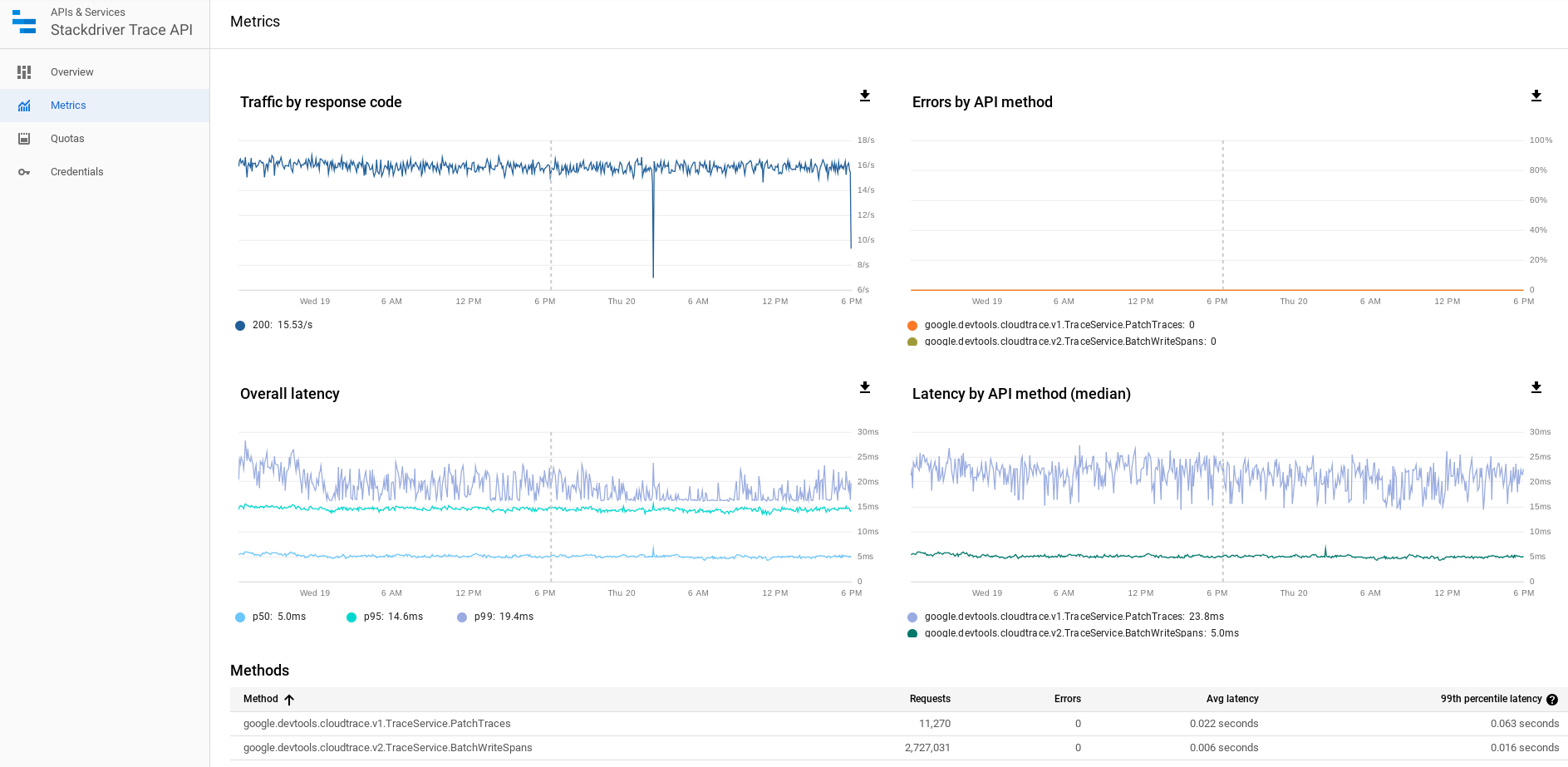Image resolution: width=1568 pixels, height=767 pixels.
Task: Open the Overview page
Action: tap(105, 72)
